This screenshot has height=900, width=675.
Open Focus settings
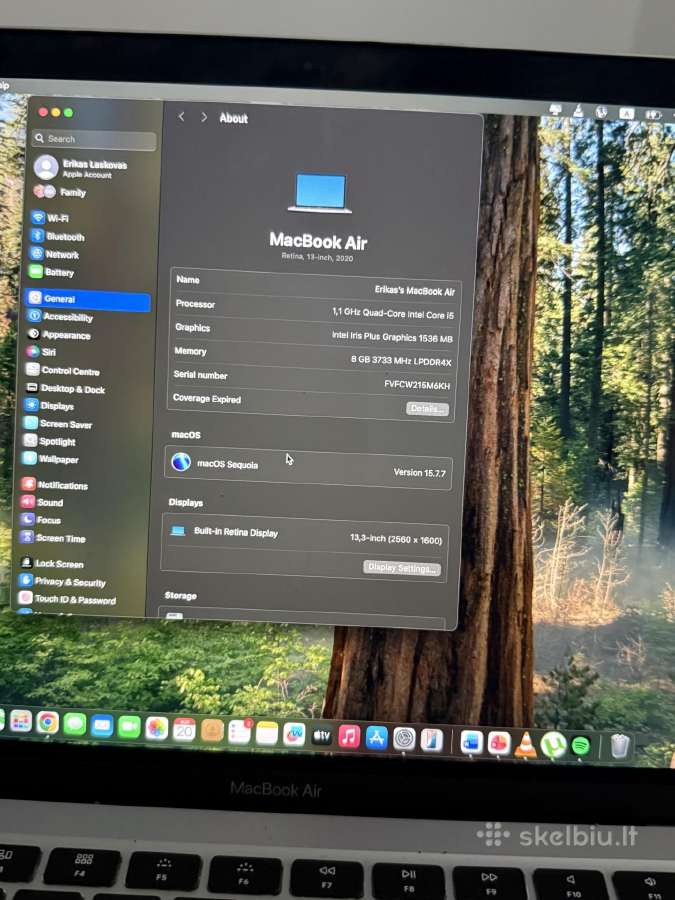(41, 519)
